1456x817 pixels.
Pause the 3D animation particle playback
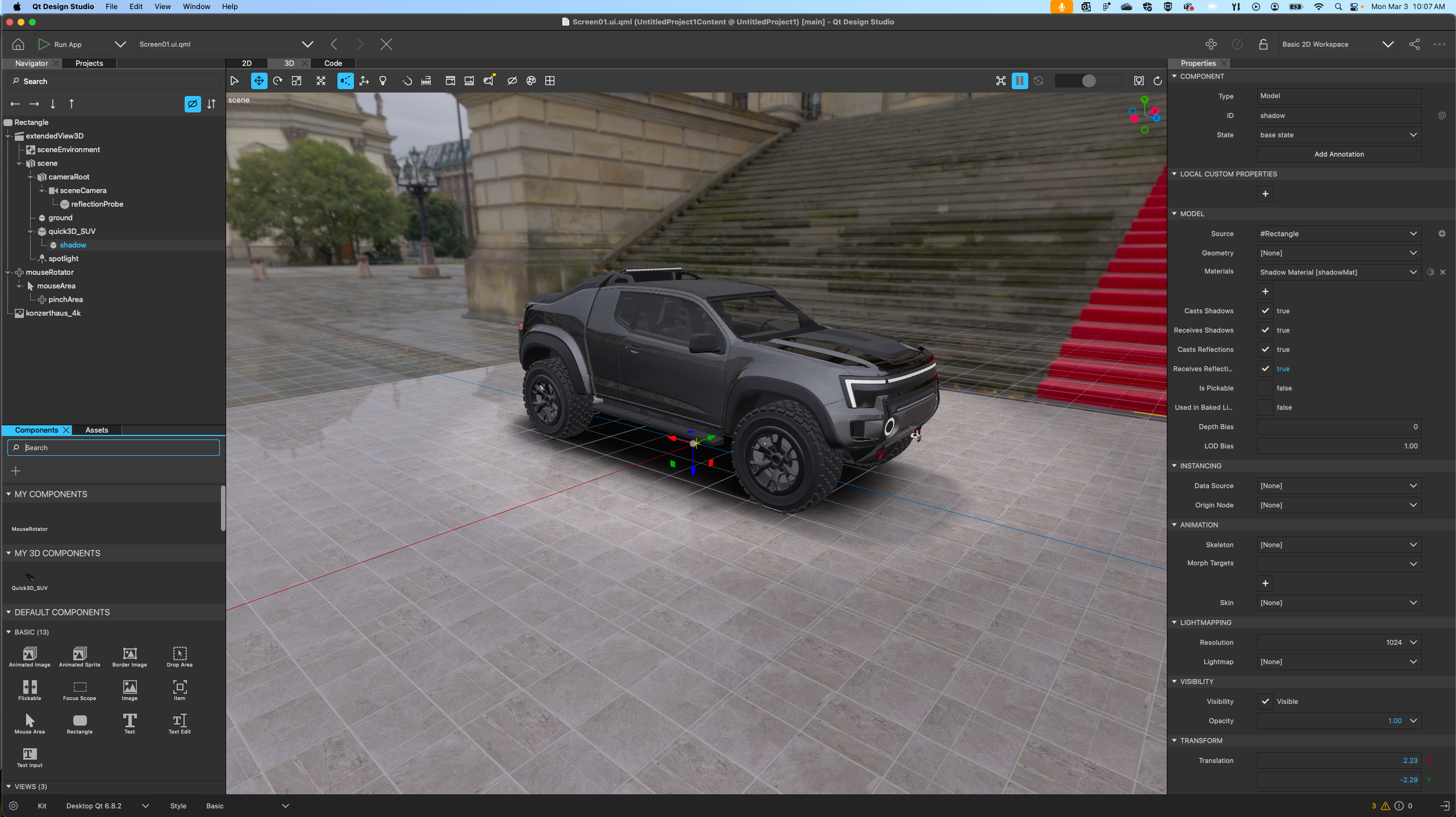click(1020, 81)
